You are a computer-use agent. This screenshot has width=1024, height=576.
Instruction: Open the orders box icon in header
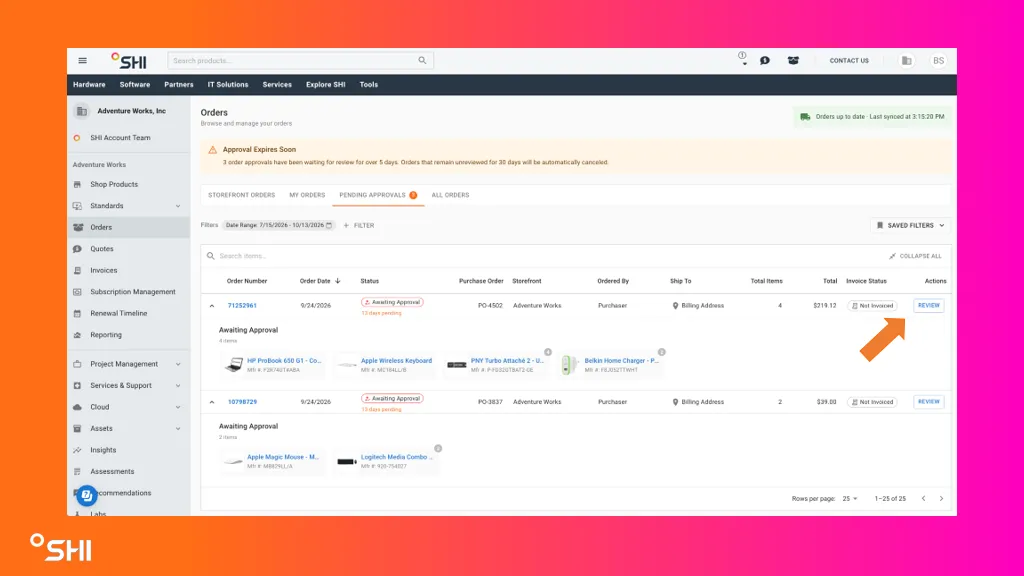click(793, 61)
